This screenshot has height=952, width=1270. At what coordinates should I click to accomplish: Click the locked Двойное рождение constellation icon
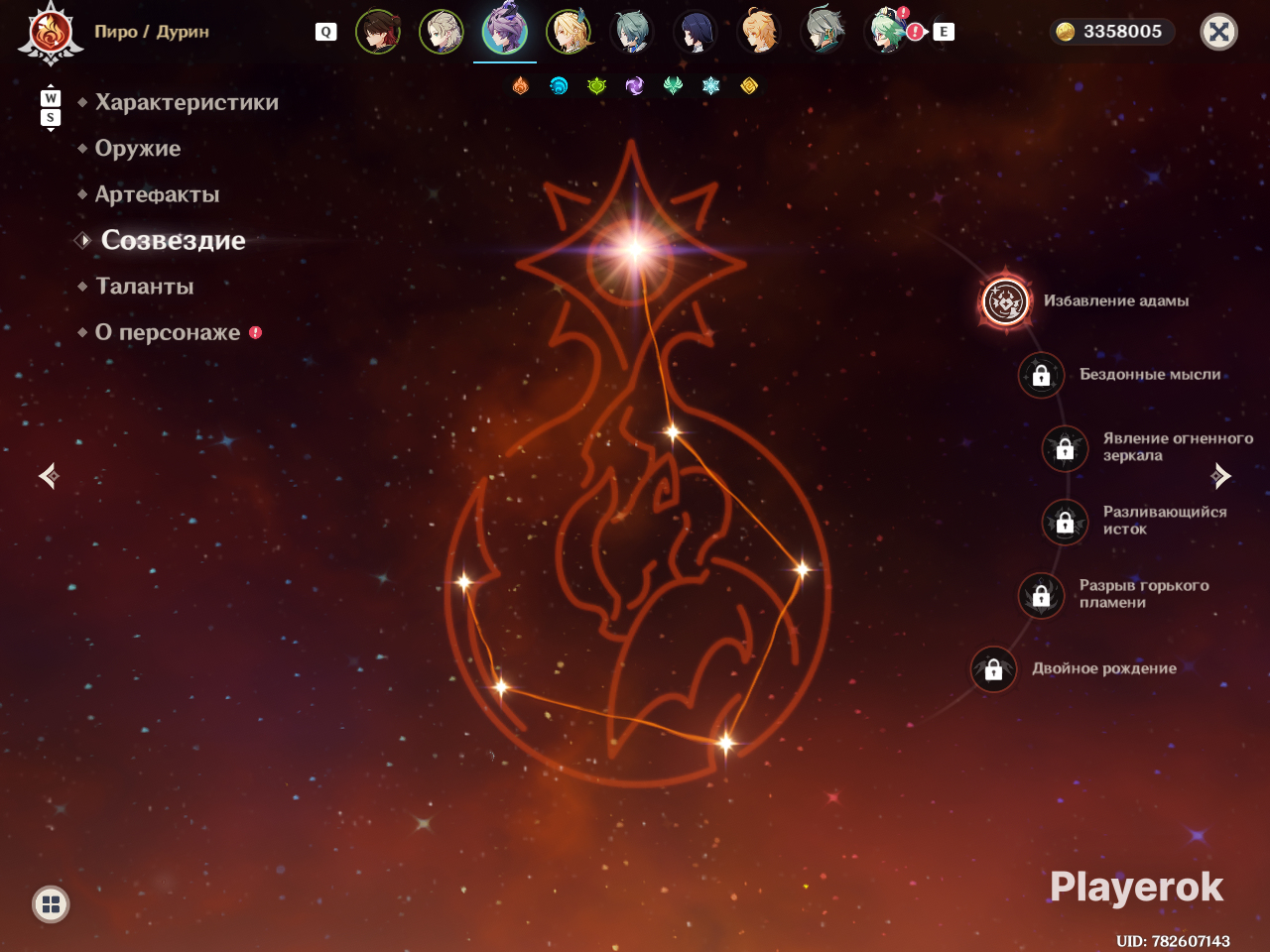[993, 669]
